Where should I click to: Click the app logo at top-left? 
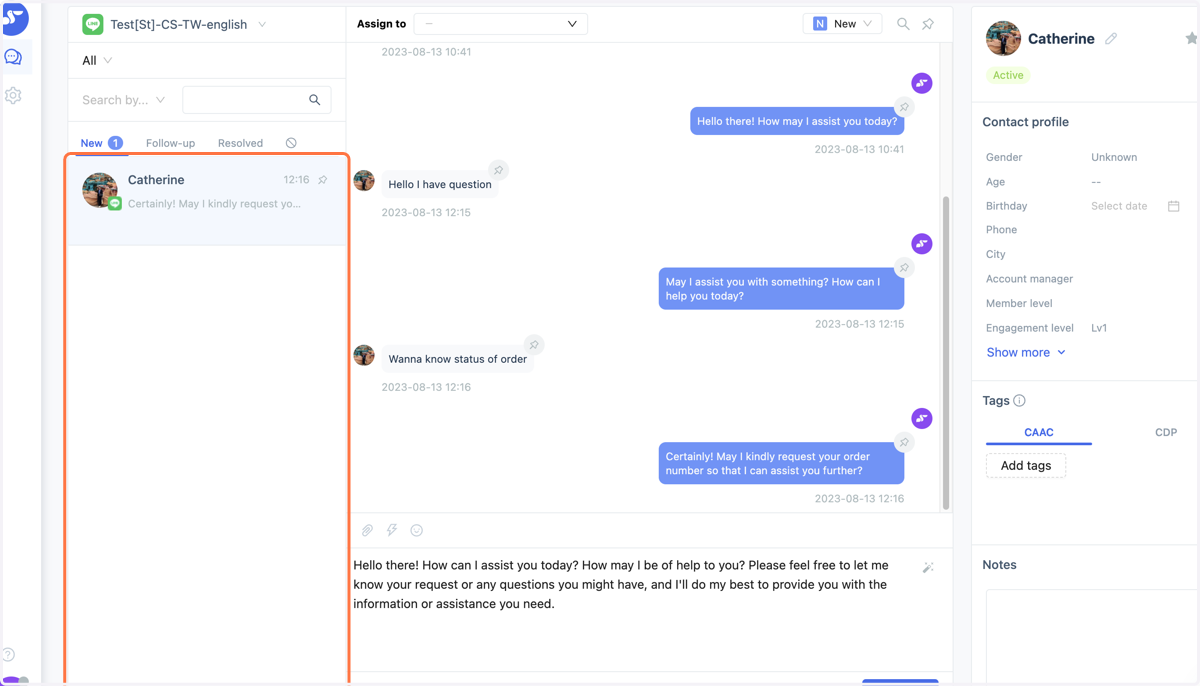point(14,18)
